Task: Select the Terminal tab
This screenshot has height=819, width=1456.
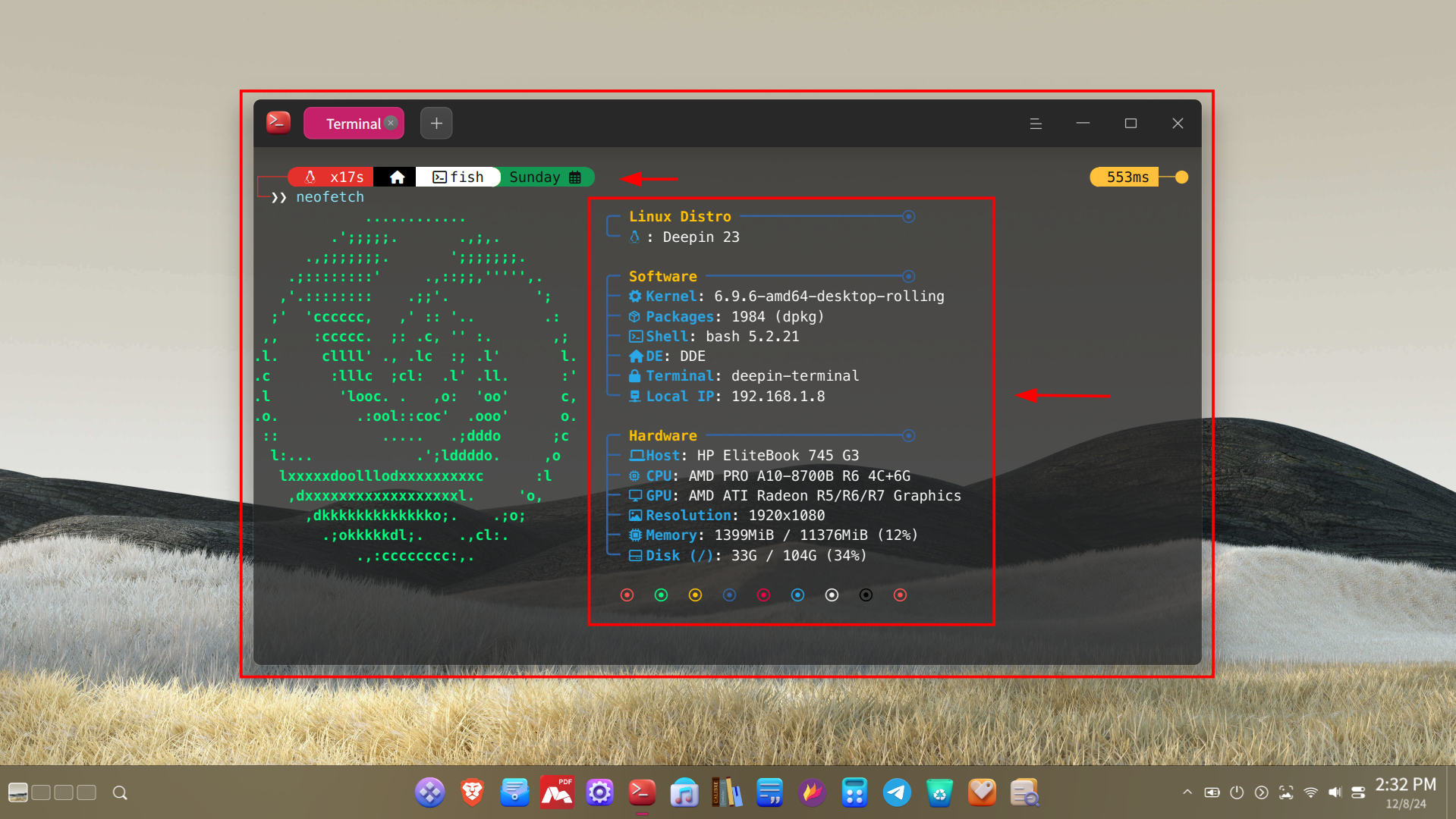Action: pos(352,124)
